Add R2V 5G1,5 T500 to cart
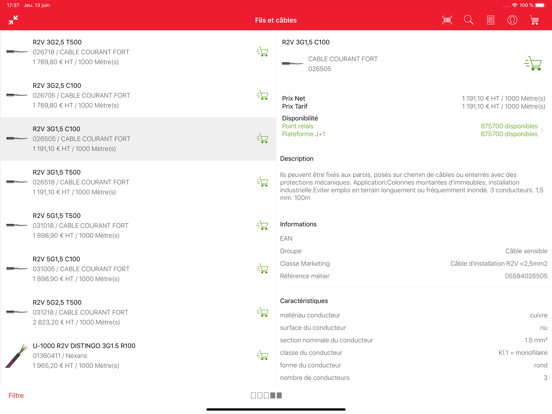The width and height of the screenshot is (552, 414). [262, 225]
